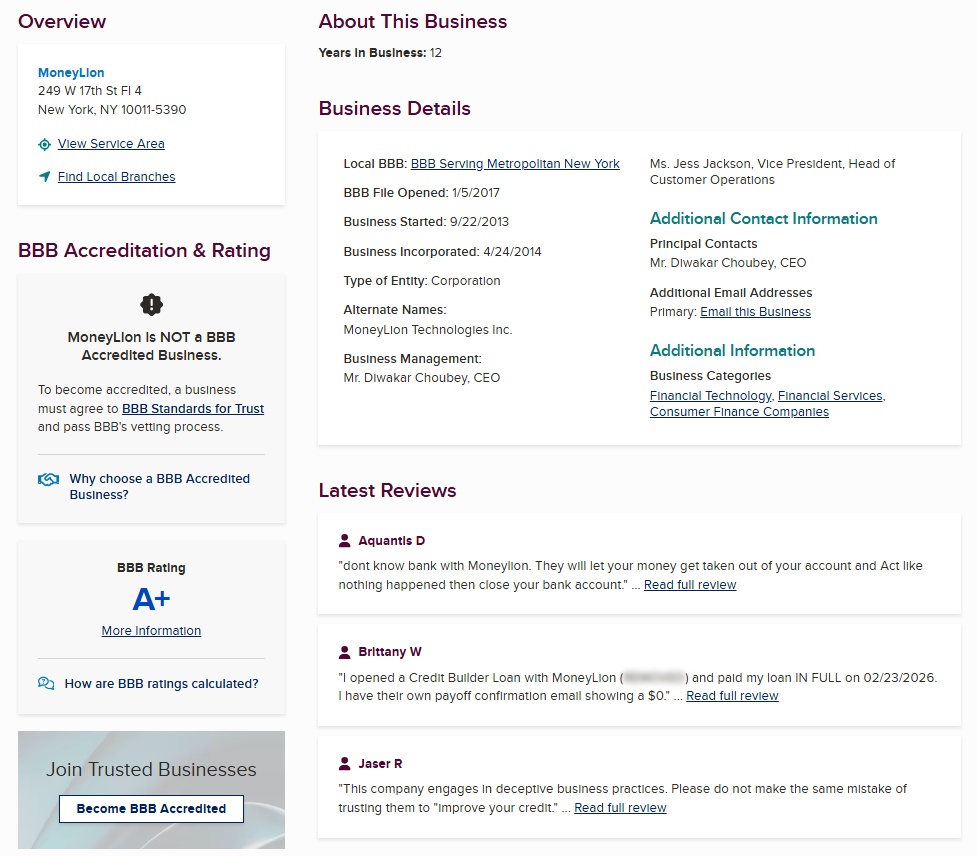This screenshot has height=856, width=977.
Task: Click Email this Business link
Action: (x=755, y=311)
